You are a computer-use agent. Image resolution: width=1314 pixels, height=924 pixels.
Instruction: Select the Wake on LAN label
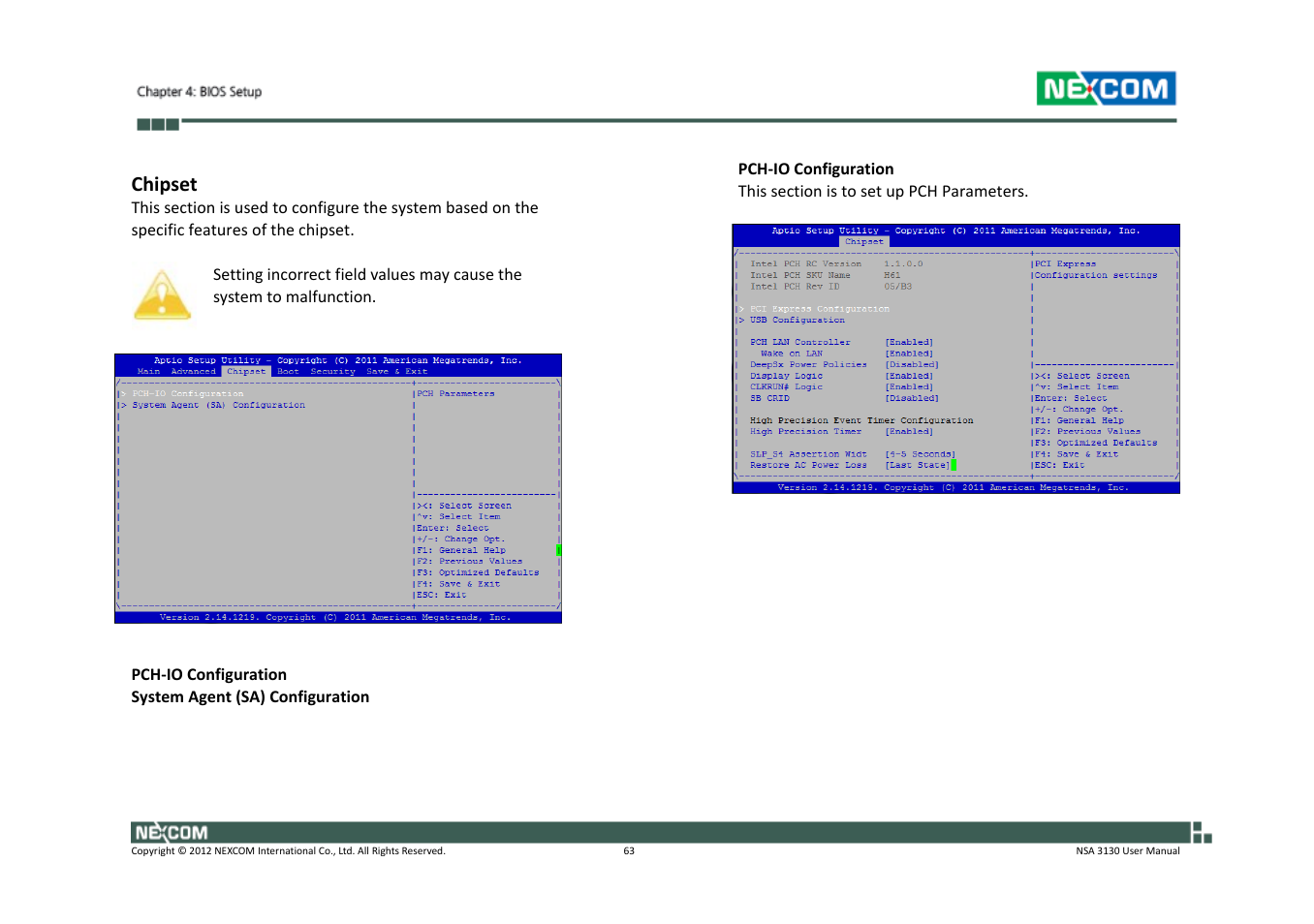point(792,354)
